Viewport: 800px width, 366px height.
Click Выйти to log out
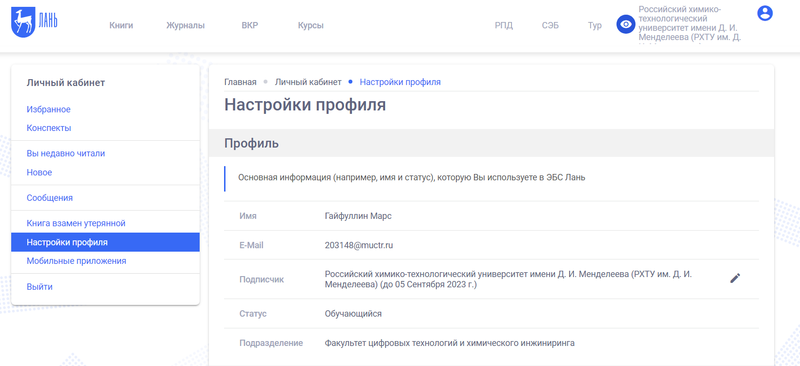point(39,287)
